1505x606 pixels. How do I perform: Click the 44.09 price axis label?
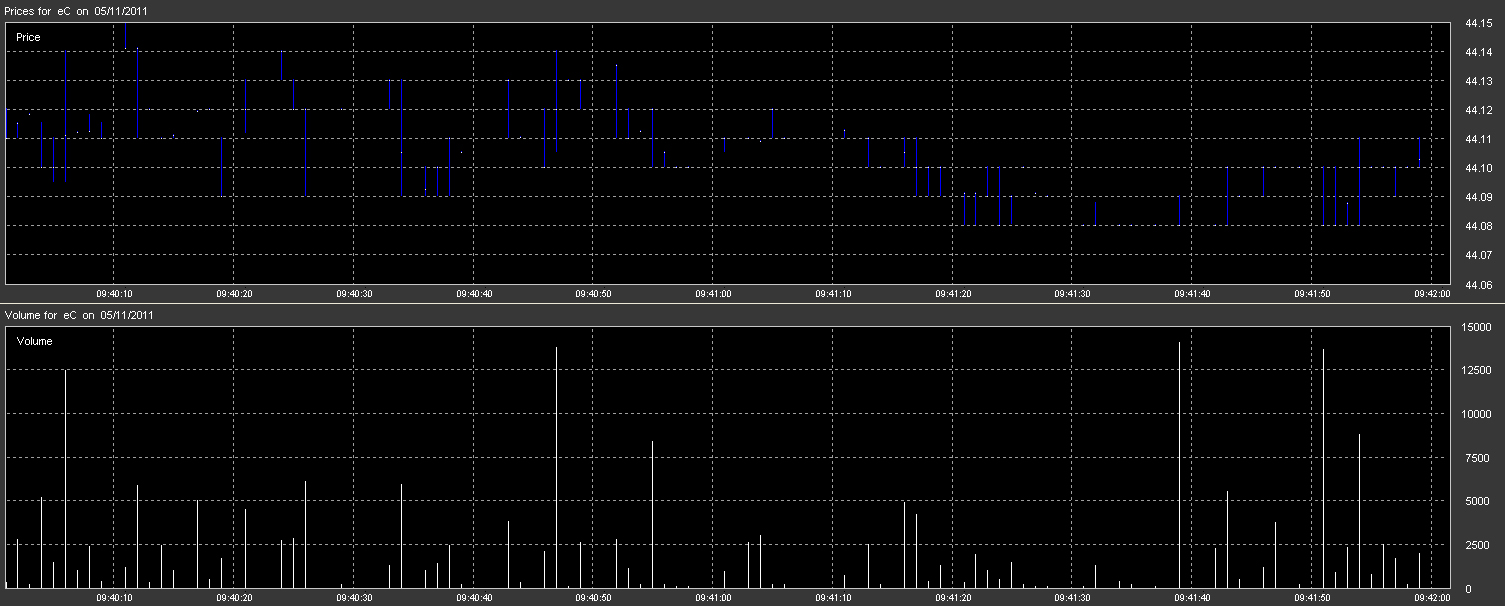pos(1478,197)
